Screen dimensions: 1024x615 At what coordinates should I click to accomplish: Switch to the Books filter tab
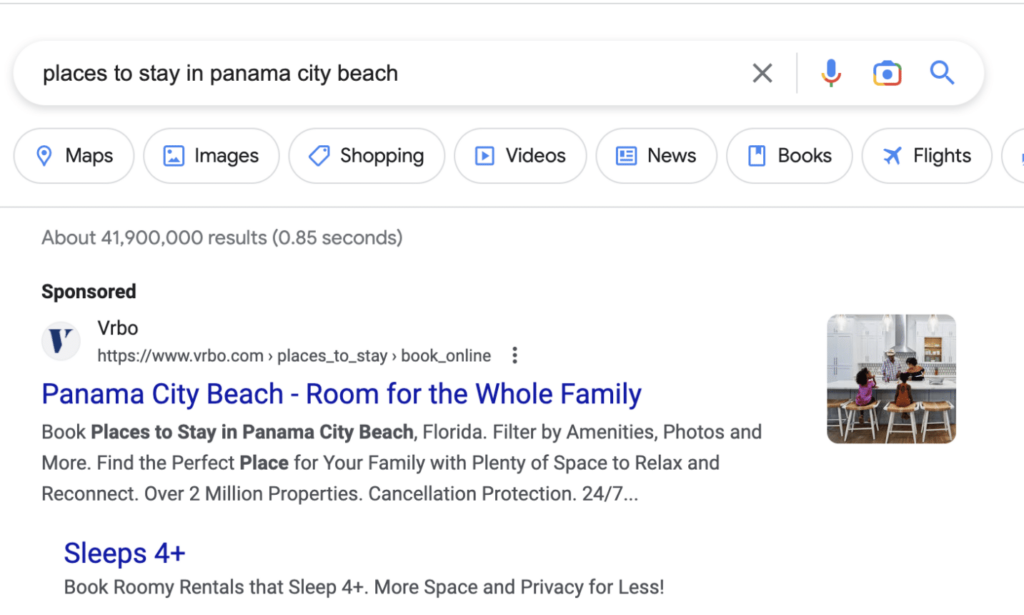pyautogui.click(x=789, y=155)
